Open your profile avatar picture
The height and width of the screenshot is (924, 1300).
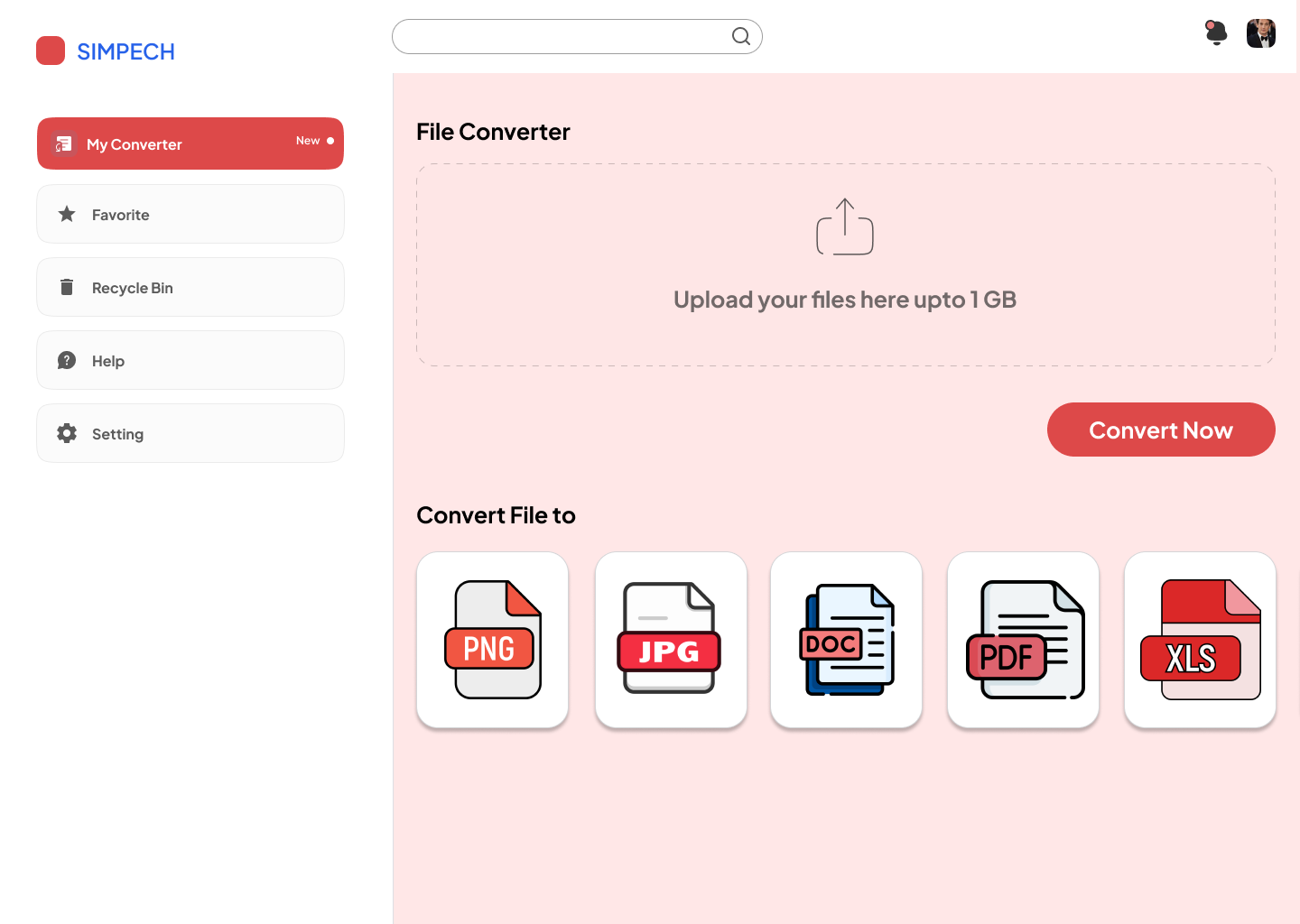pyautogui.click(x=1261, y=33)
